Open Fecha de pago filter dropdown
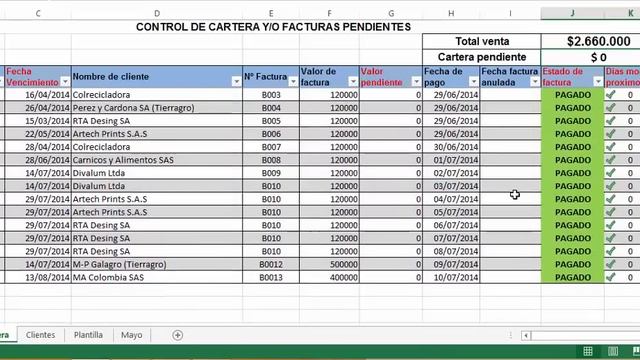This screenshot has height=360, width=640. [x=473, y=82]
